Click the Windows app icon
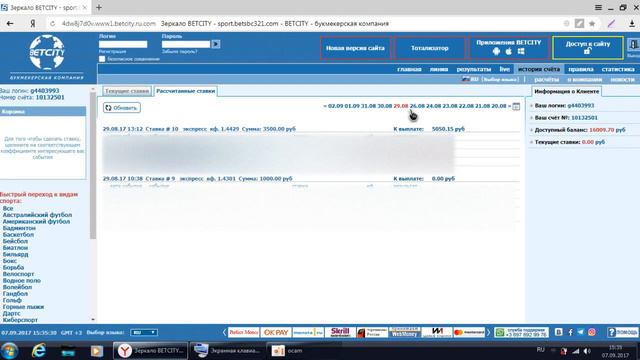640x360 pixels. click(x=521, y=51)
